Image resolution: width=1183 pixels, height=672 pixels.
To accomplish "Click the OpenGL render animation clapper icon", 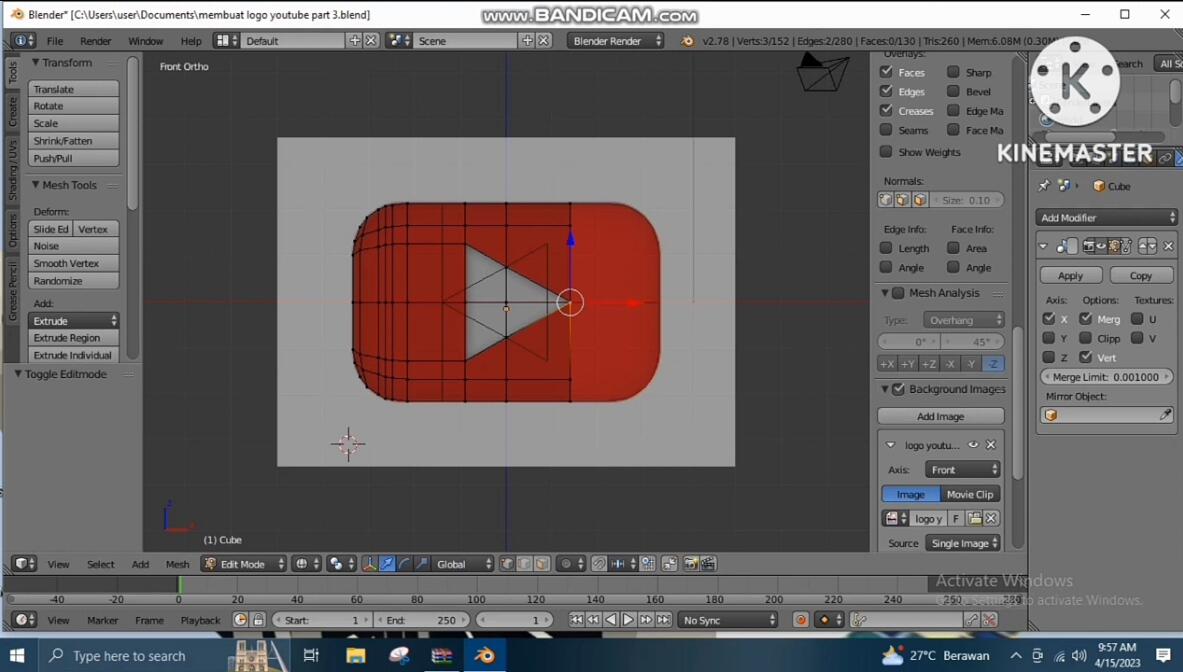I will [x=708, y=563].
